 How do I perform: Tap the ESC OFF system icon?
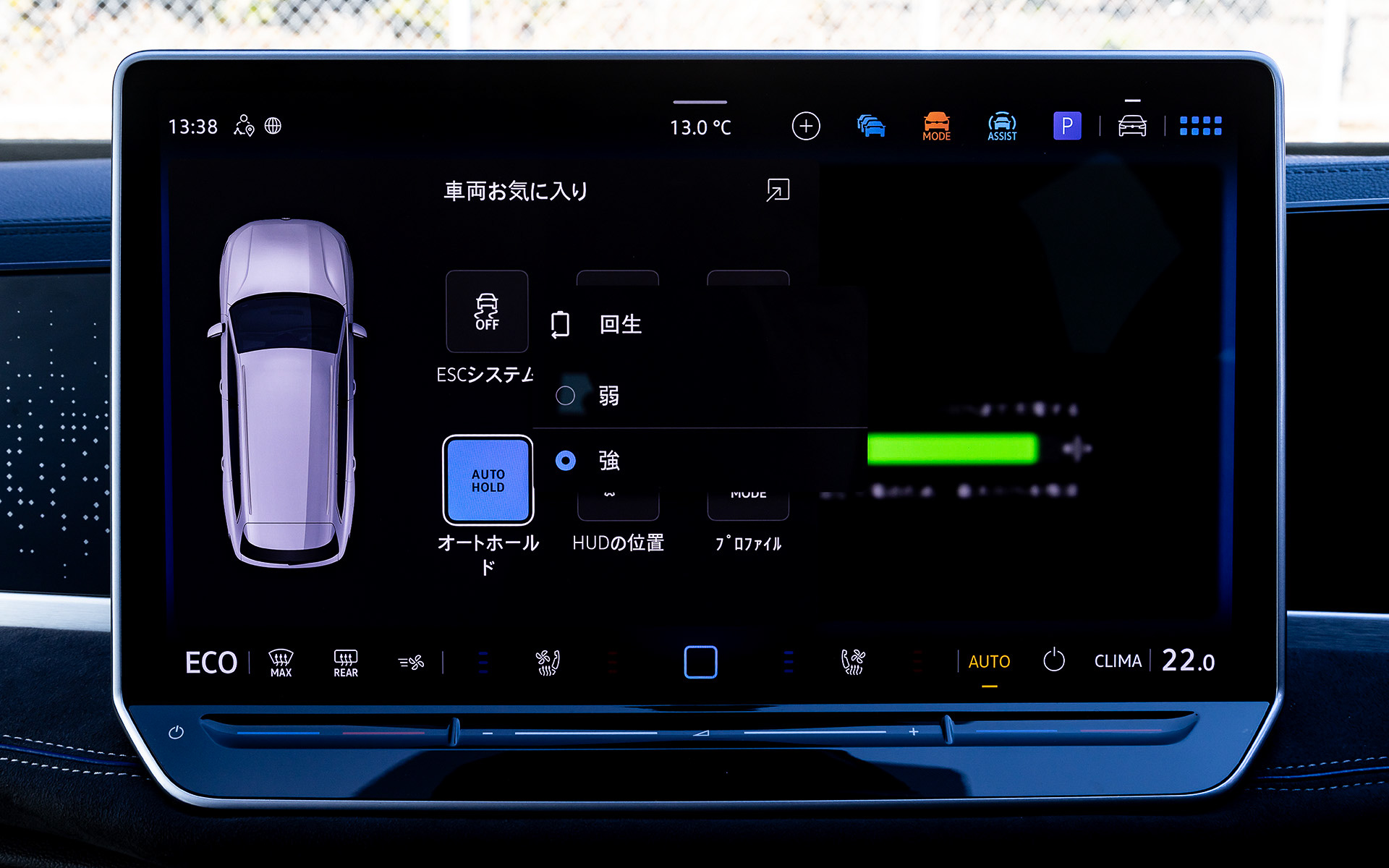(487, 312)
